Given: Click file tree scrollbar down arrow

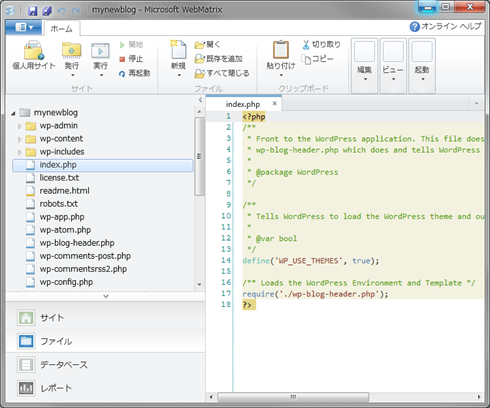Looking at the screenshot, I should [199, 284].
